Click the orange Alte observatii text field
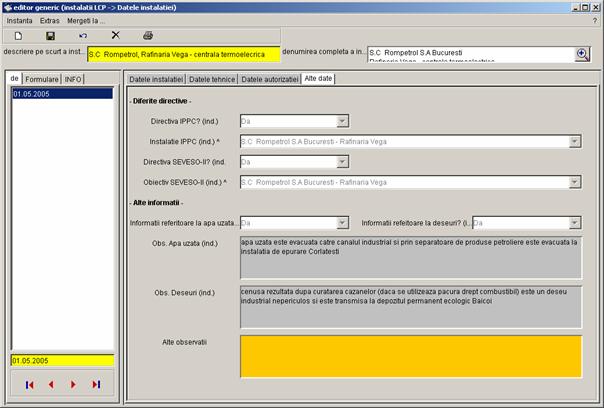The width and height of the screenshot is (604, 408). [x=410, y=356]
